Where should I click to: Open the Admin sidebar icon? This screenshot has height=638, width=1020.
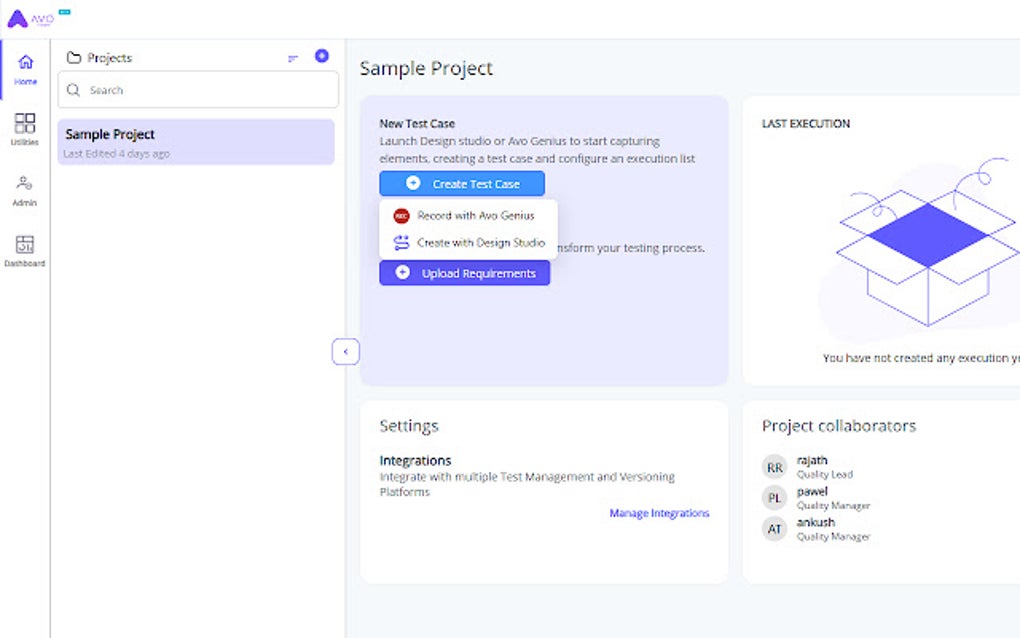pos(25,189)
